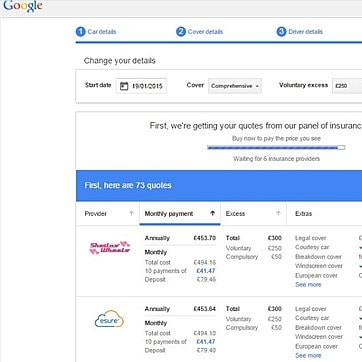The width and height of the screenshot is (362, 362).
Task: Click Legal cover in Sheilas' Wheels extras
Action: (311, 238)
